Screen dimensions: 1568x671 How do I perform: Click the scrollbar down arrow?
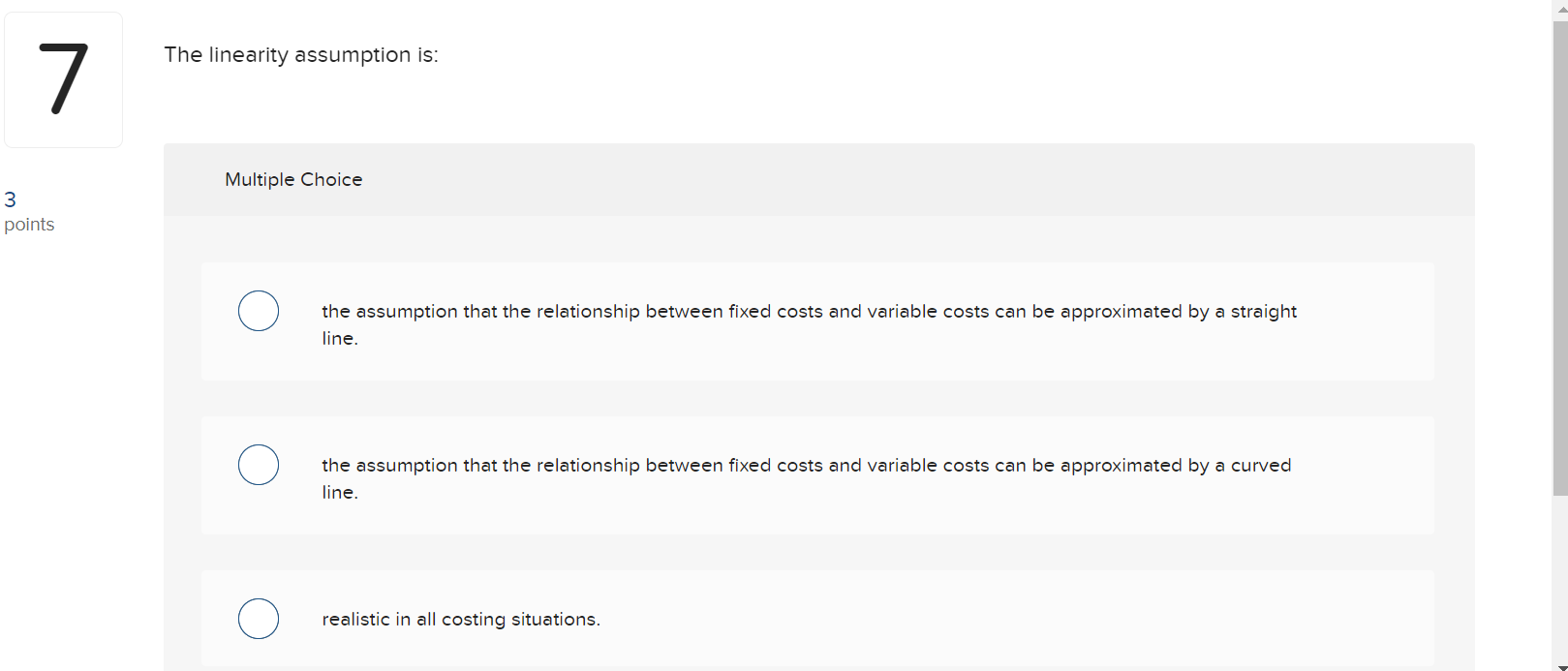pos(1560,664)
